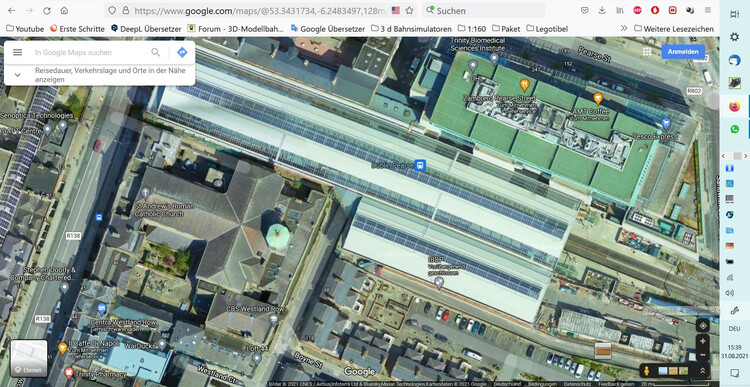Click the Stephen Doorly & Company pin
The width and height of the screenshot is (750, 387).
[x=65, y=287]
